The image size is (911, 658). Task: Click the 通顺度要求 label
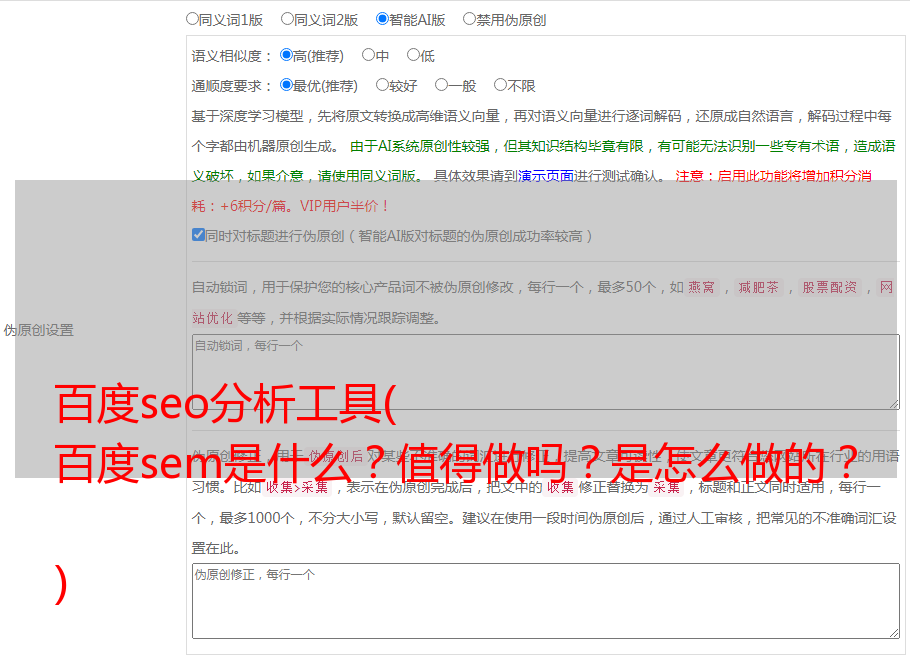[x=232, y=87]
